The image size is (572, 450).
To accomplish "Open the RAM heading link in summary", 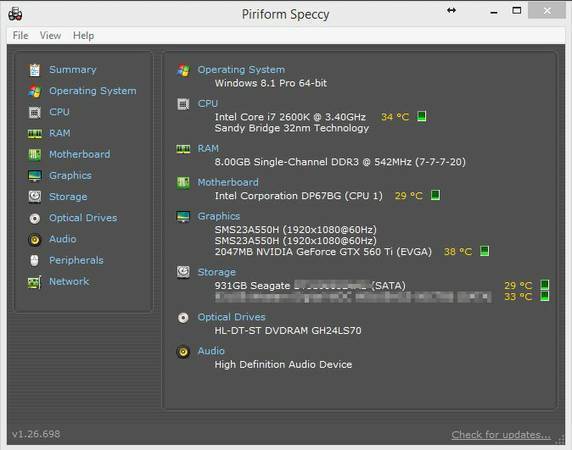I will pos(208,149).
